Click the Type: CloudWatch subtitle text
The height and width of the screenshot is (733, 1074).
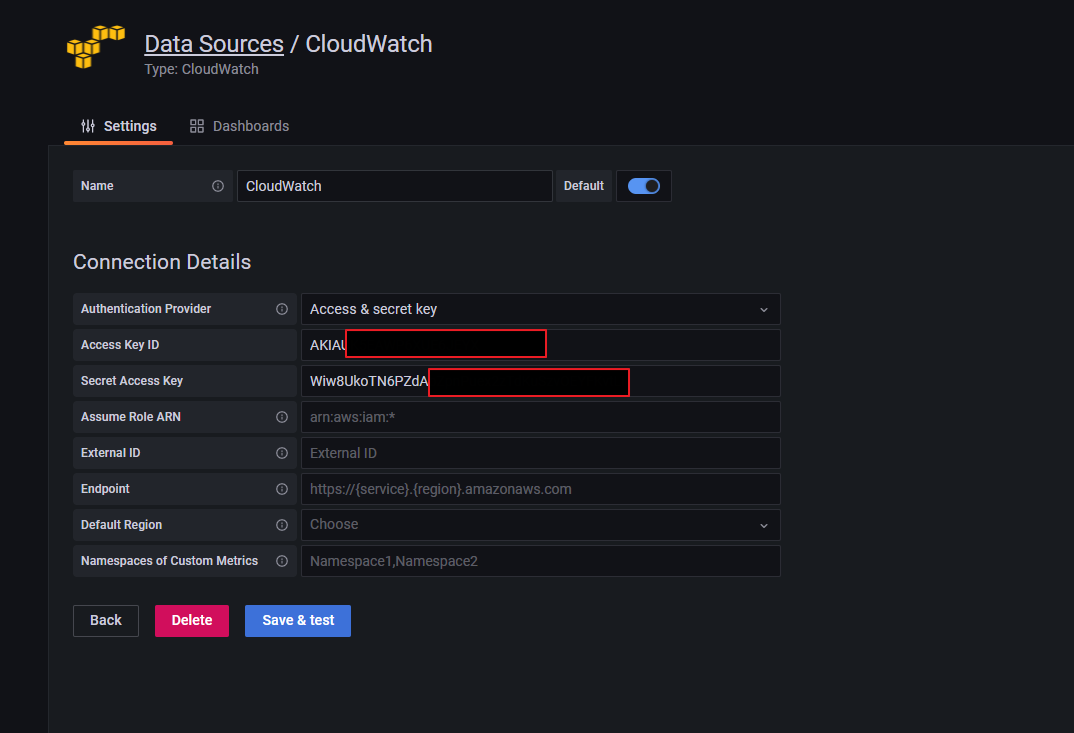[201, 69]
